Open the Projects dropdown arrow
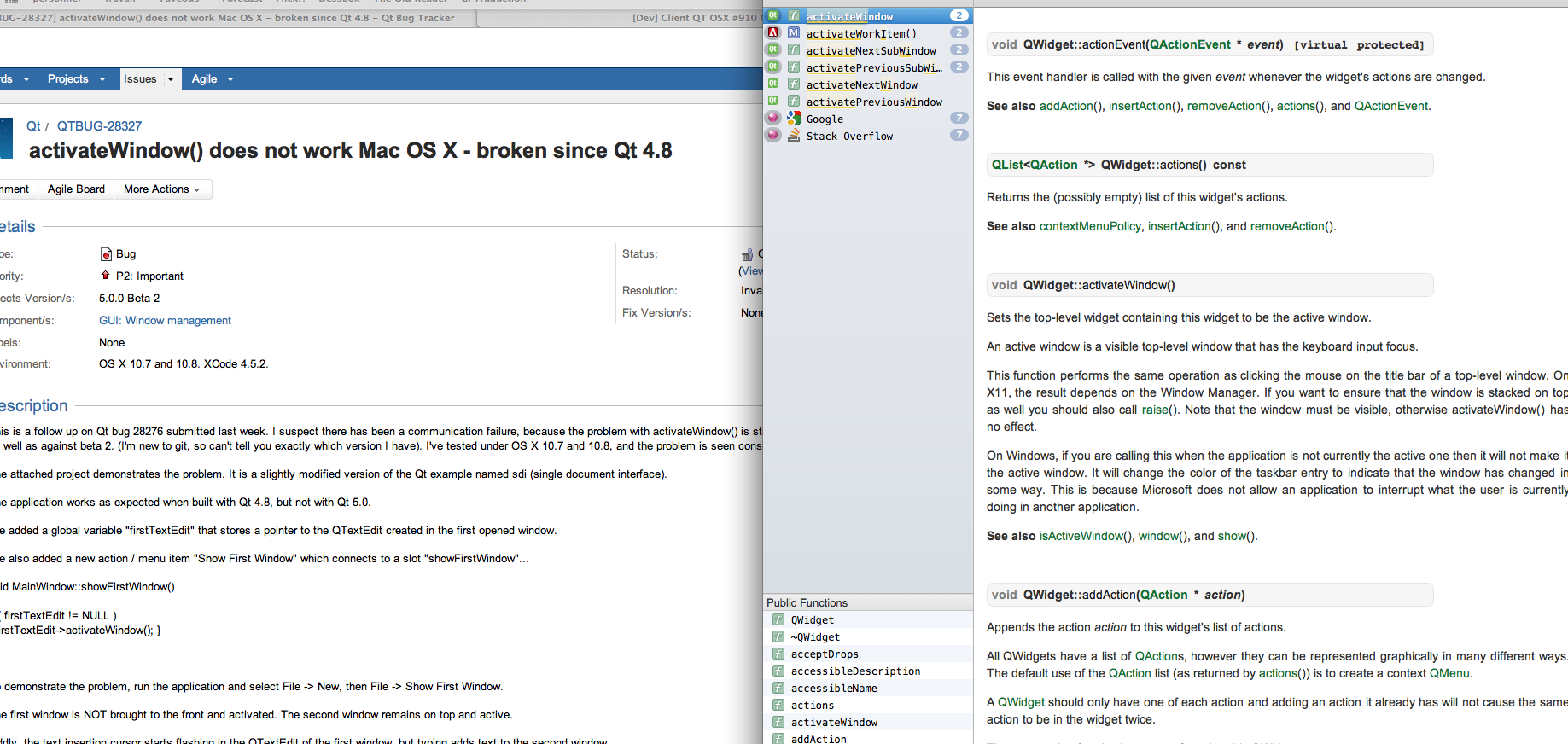 point(102,79)
